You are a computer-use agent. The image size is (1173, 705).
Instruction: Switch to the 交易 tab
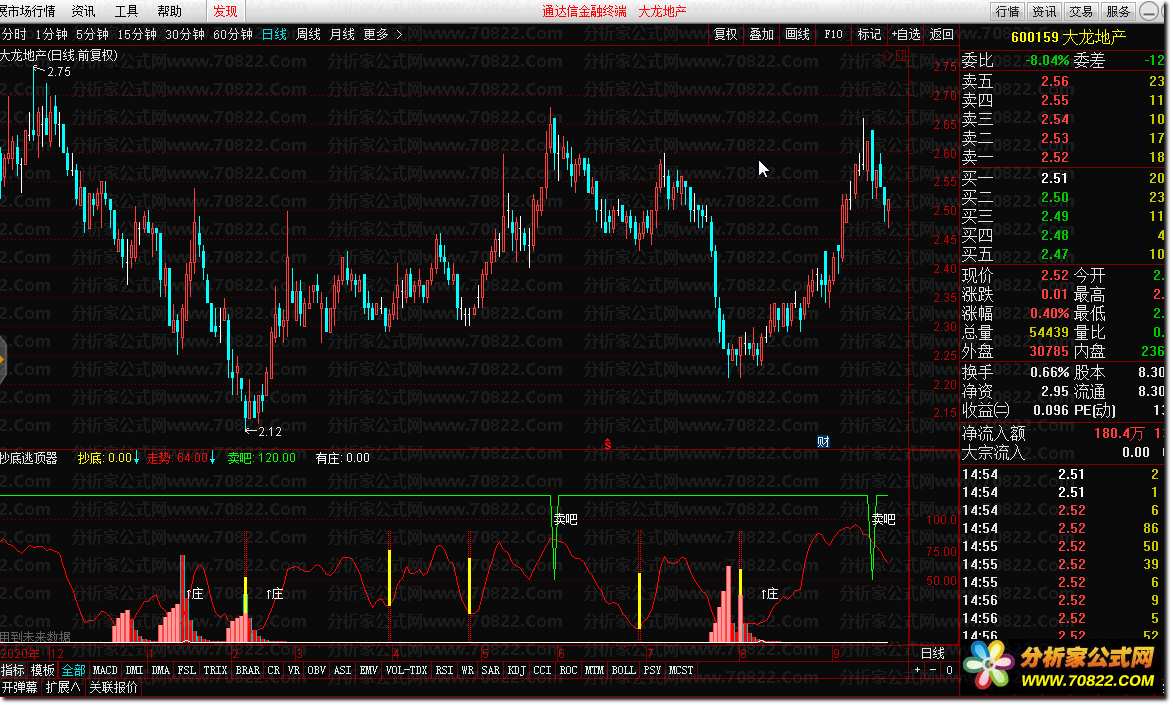click(x=1081, y=11)
